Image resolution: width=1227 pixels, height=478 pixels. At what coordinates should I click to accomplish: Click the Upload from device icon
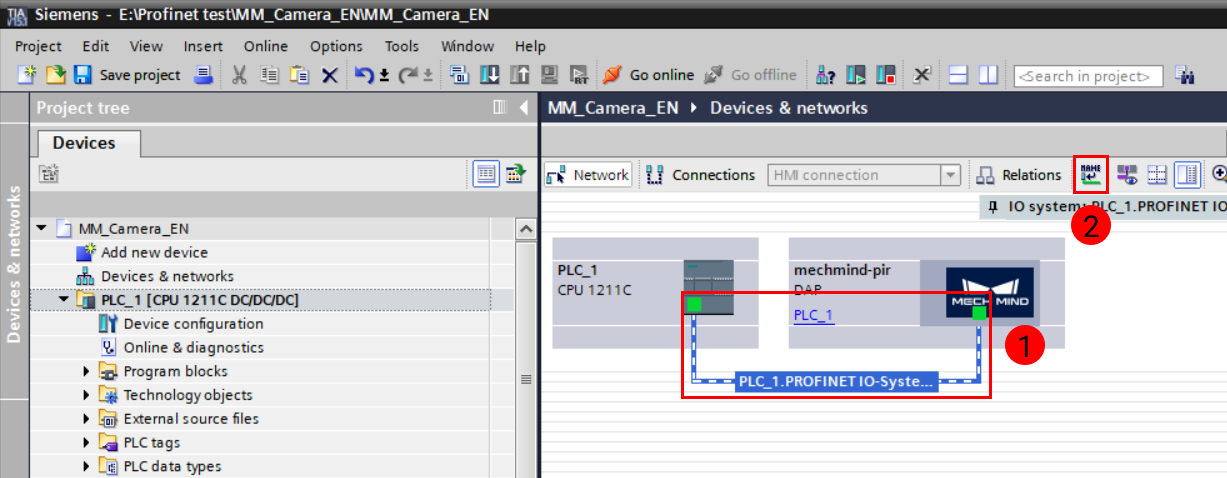(x=519, y=75)
